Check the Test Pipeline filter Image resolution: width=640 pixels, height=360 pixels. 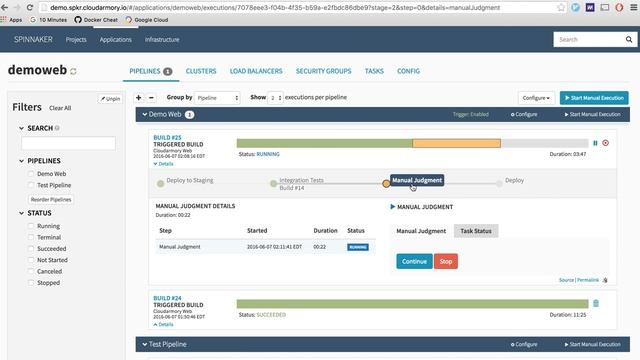coord(31,185)
